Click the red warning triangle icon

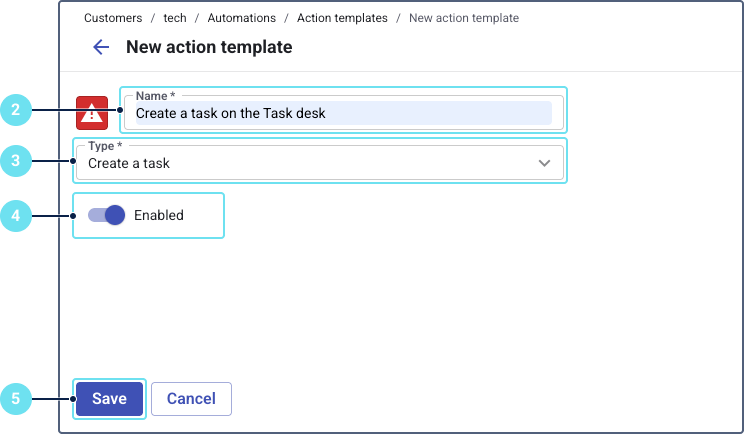click(92, 113)
